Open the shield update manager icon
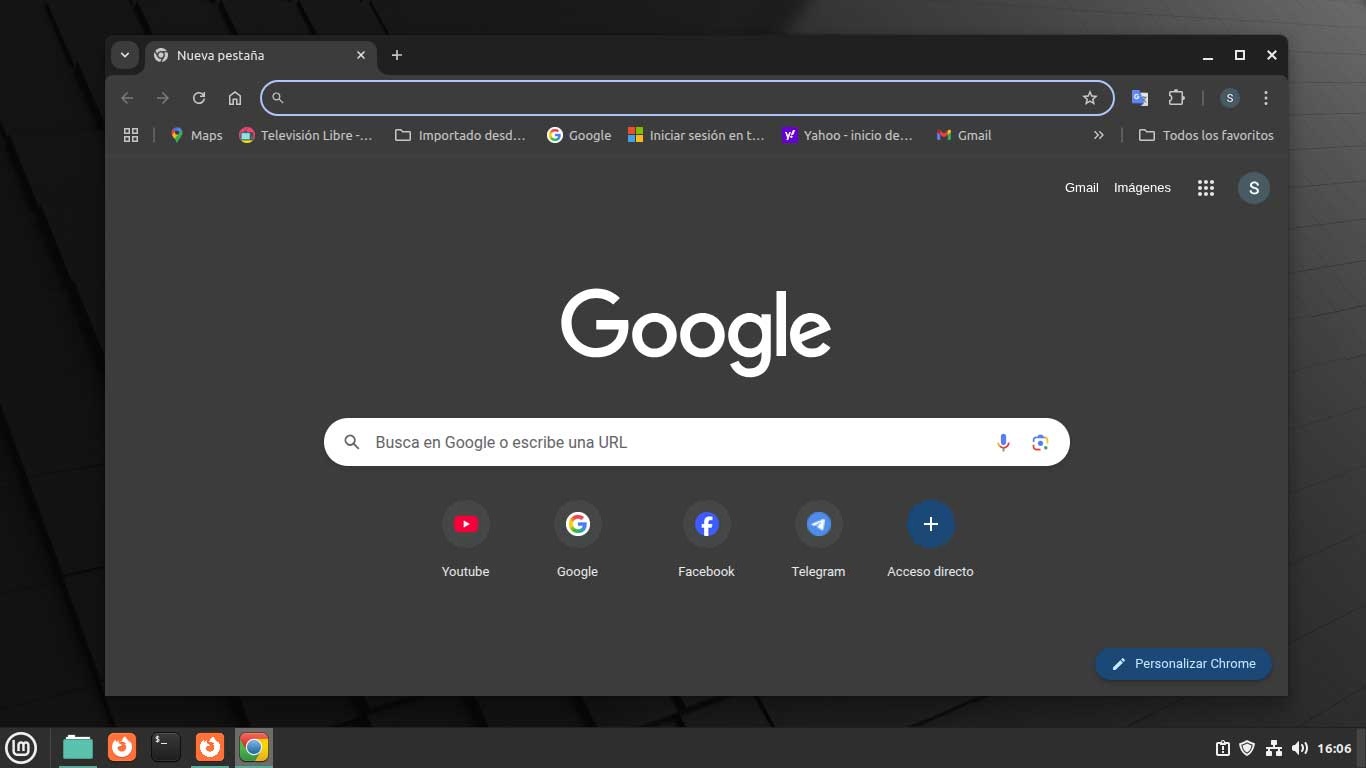Viewport: 1366px width, 768px height. [x=1247, y=748]
